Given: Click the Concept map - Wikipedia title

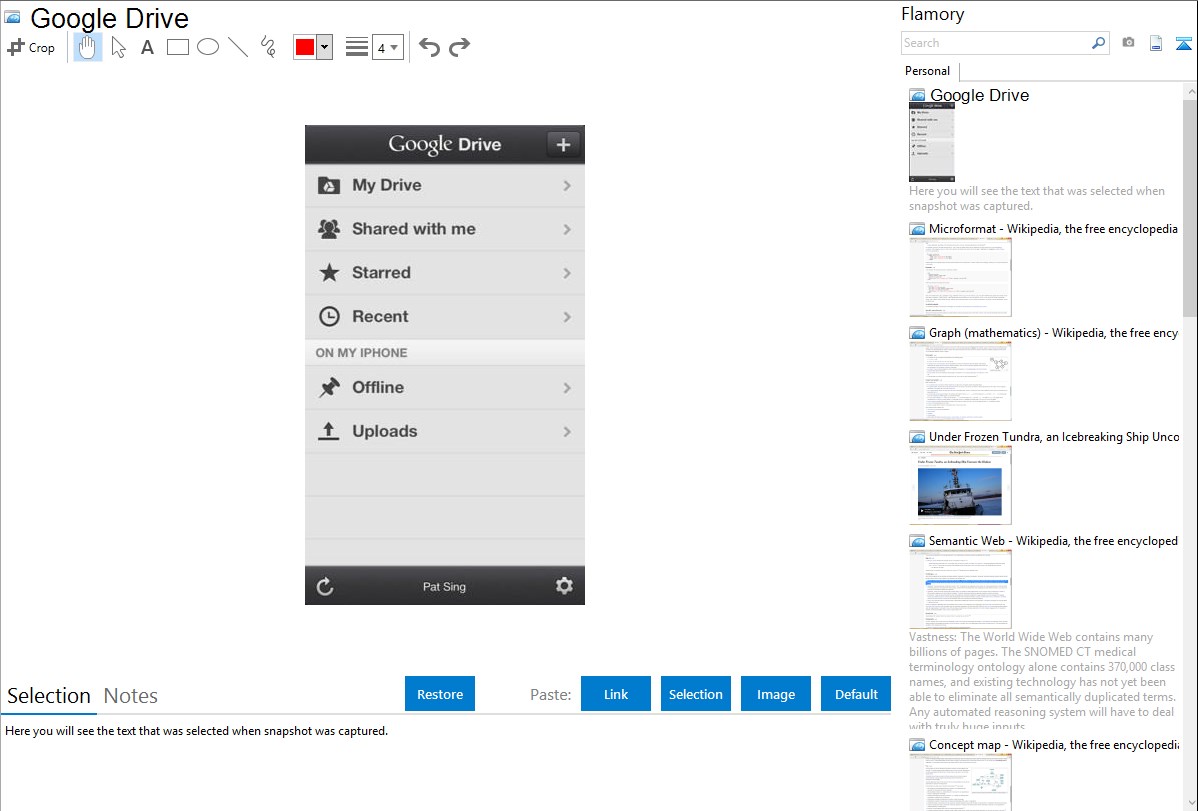Looking at the screenshot, I should [1053, 744].
